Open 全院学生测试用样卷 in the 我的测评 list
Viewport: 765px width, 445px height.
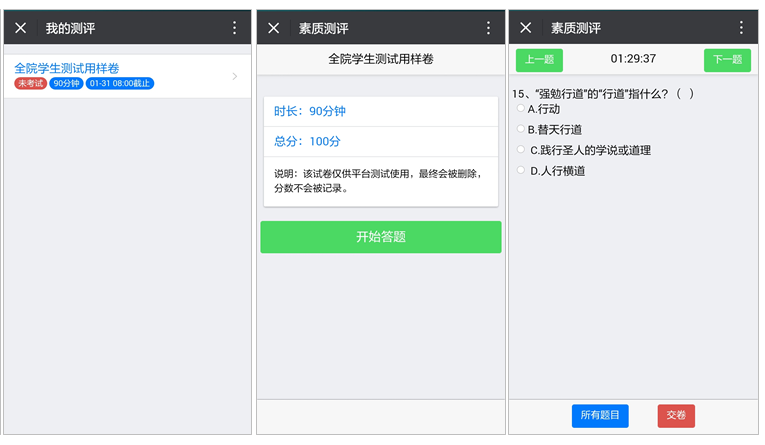[x=67, y=68]
